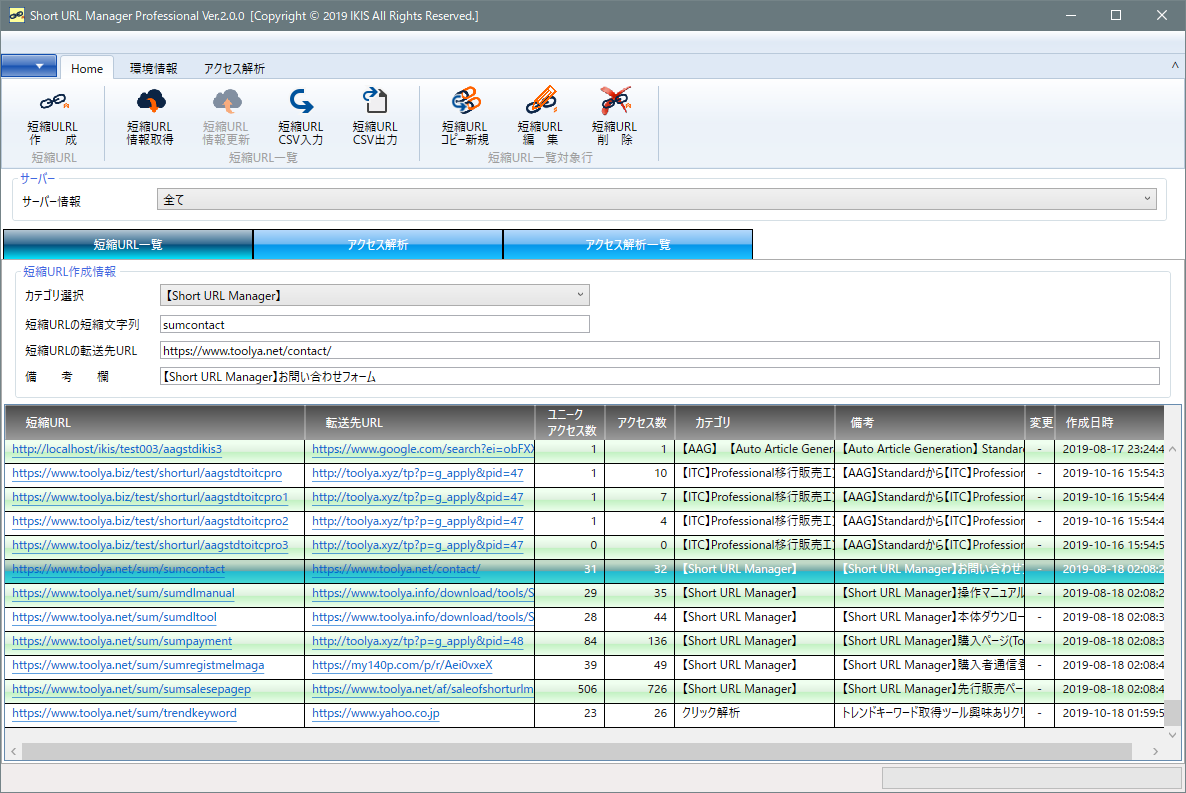Open the aagstdtoitcpro1 short URL link
The width and height of the screenshot is (1186, 793).
[x=150, y=497]
